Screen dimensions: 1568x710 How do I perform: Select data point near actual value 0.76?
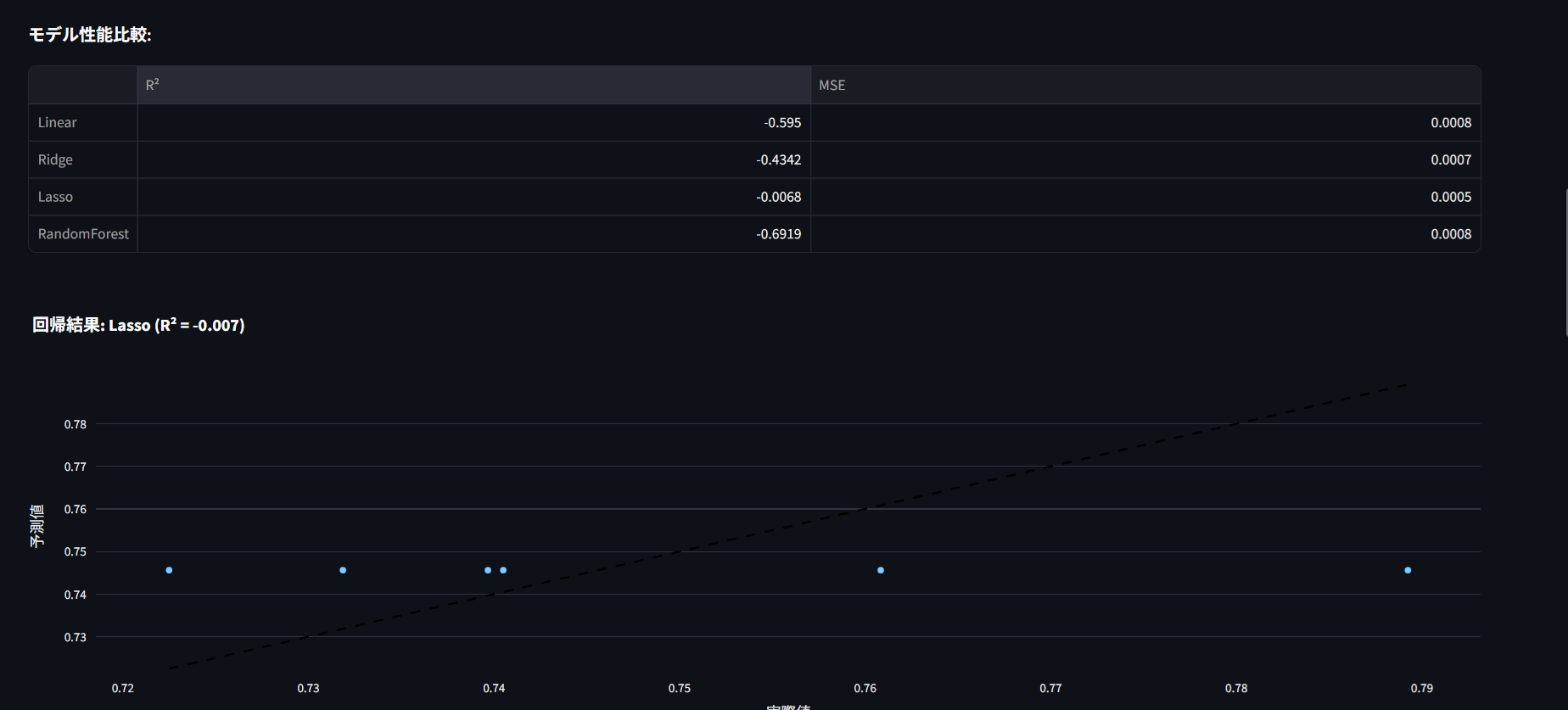[881, 570]
